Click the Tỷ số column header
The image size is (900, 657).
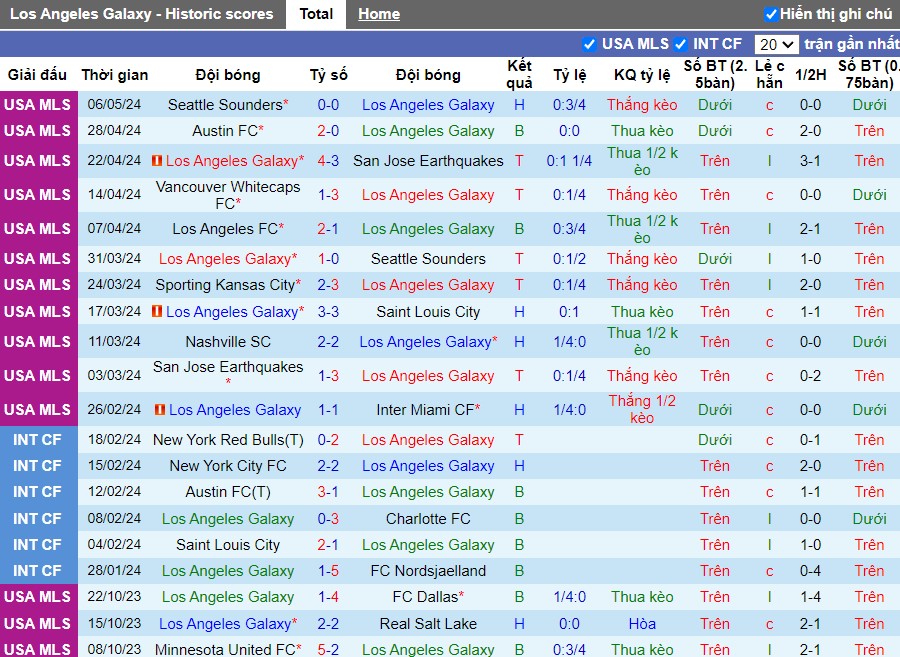(329, 75)
